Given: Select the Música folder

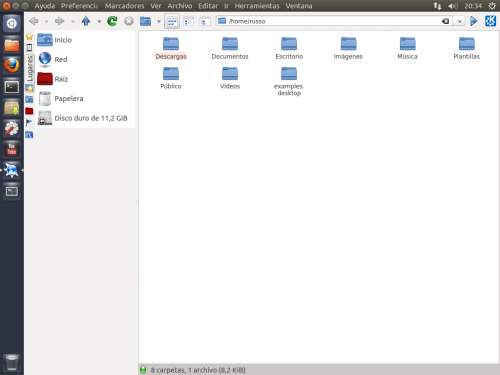Looking at the screenshot, I should 407,48.
